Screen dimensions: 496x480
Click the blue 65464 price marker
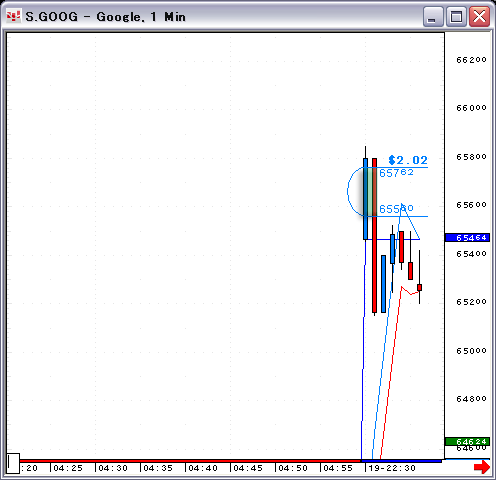(467, 238)
